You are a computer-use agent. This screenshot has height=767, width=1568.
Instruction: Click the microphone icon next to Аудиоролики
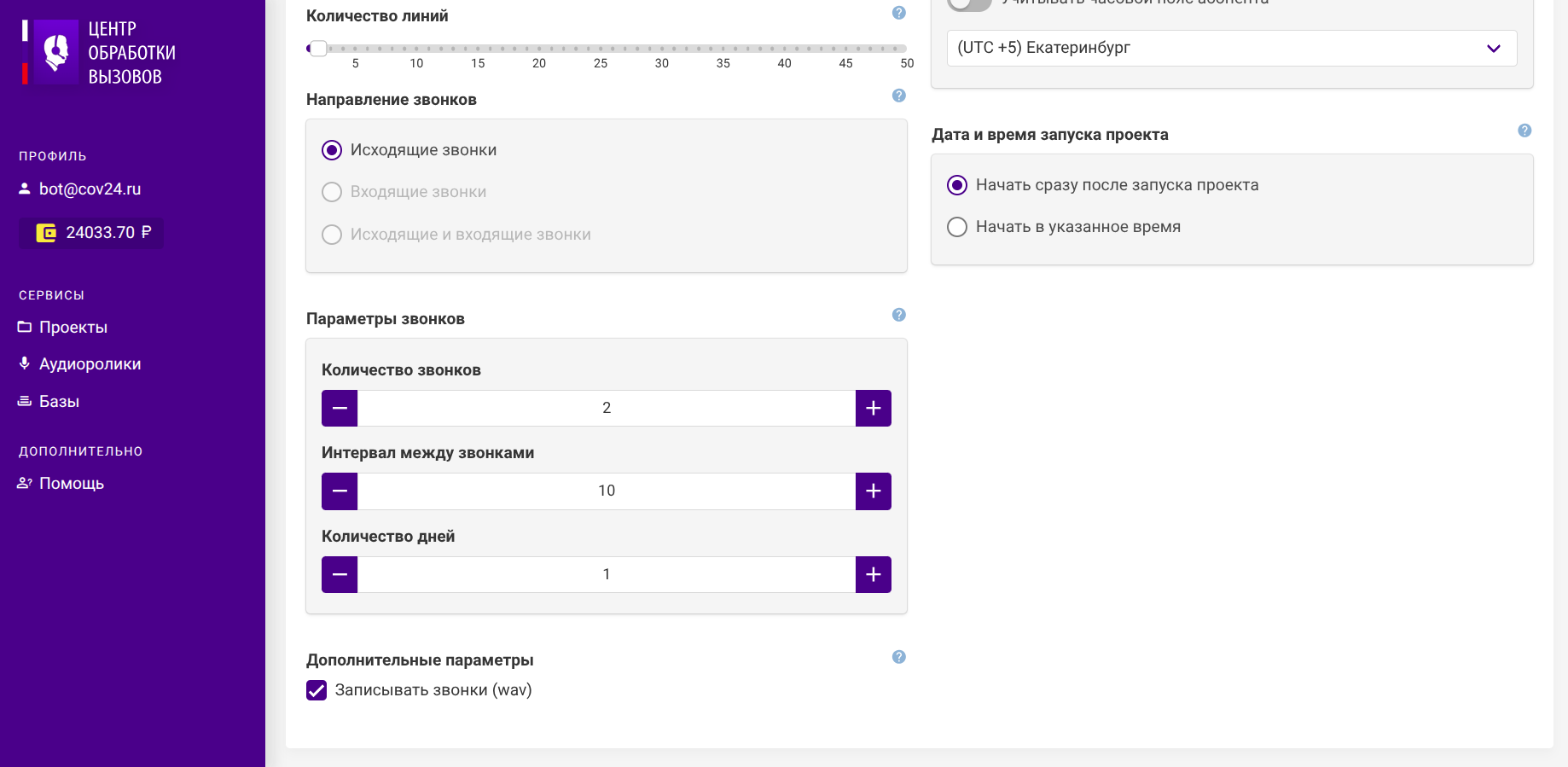pos(25,363)
